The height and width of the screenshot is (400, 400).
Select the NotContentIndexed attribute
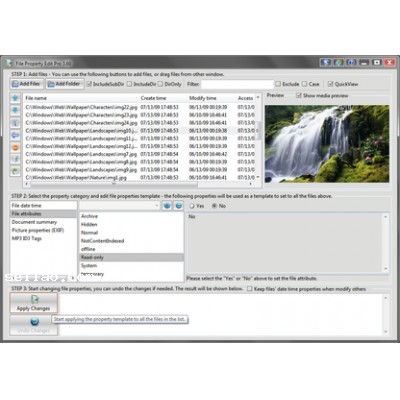click(x=131, y=241)
